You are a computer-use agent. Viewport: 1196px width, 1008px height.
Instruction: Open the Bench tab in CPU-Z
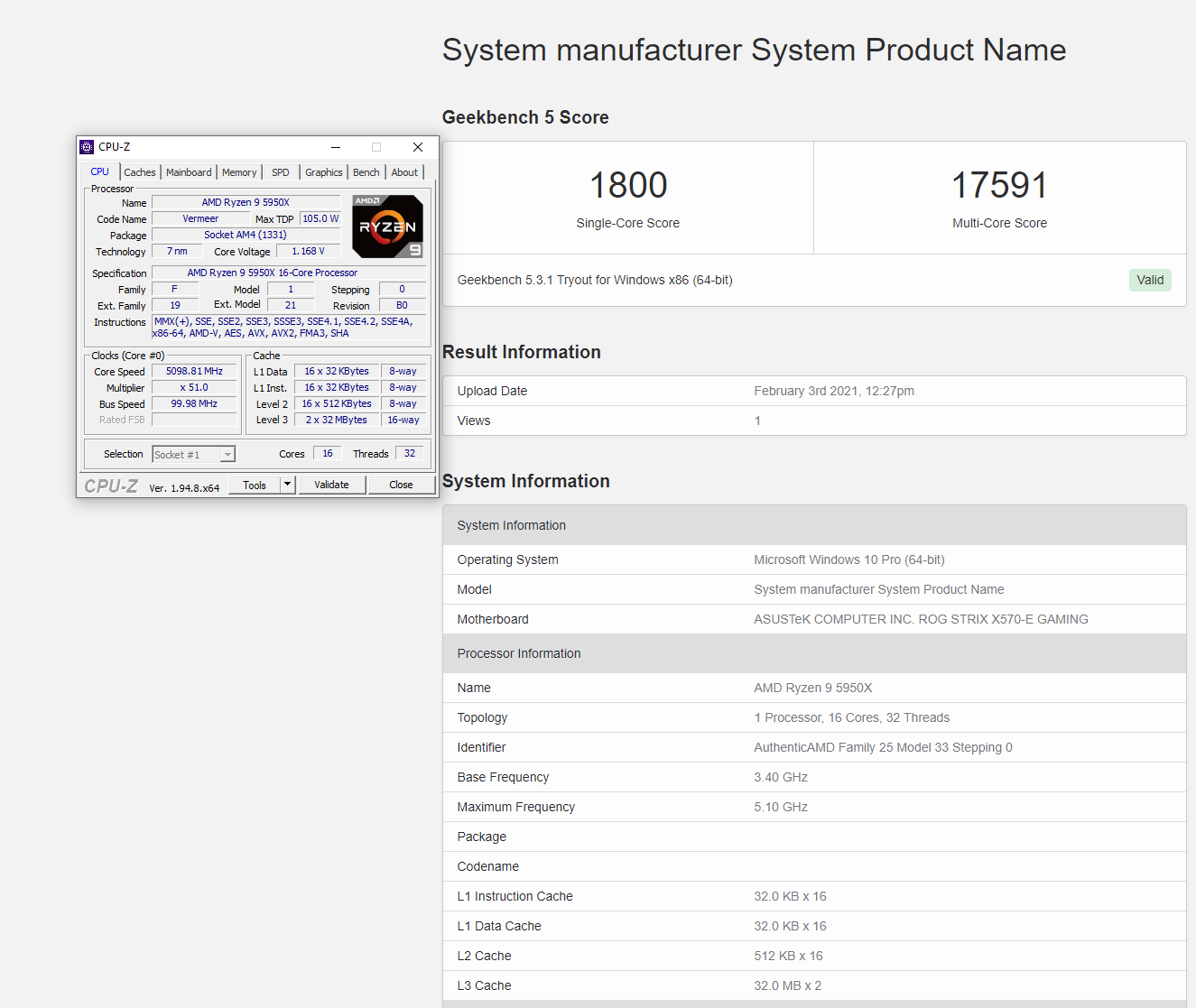click(x=366, y=172)
